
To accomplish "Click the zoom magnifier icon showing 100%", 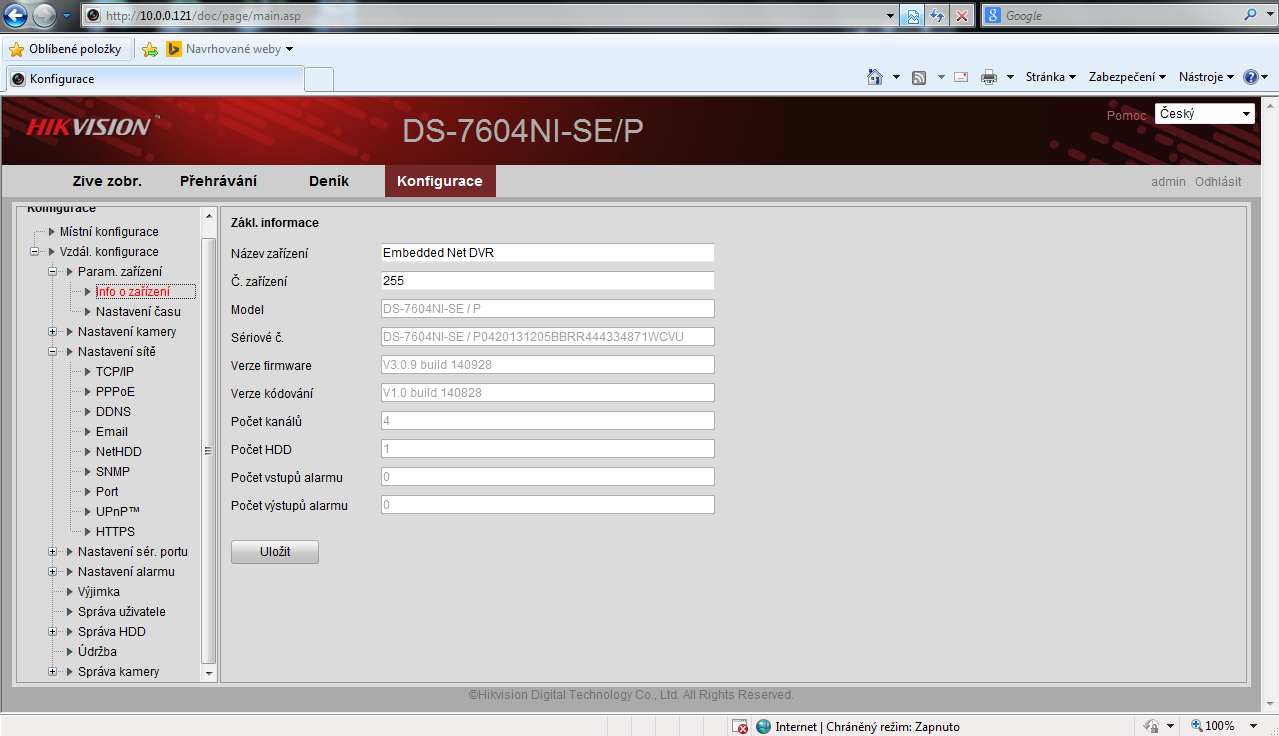I will click(x=1196, y=726).
